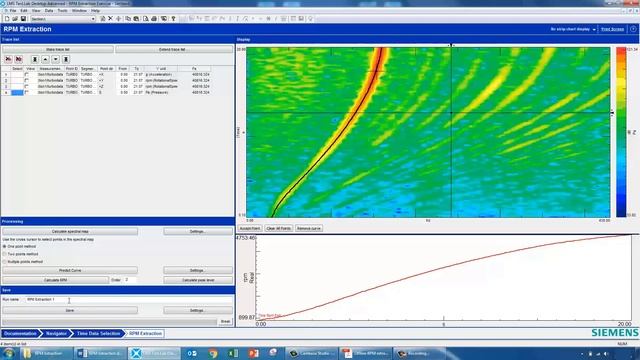Viewport: 640px width, 360px height.
Task: Open the Edit menu
Action: click(24, 11)
